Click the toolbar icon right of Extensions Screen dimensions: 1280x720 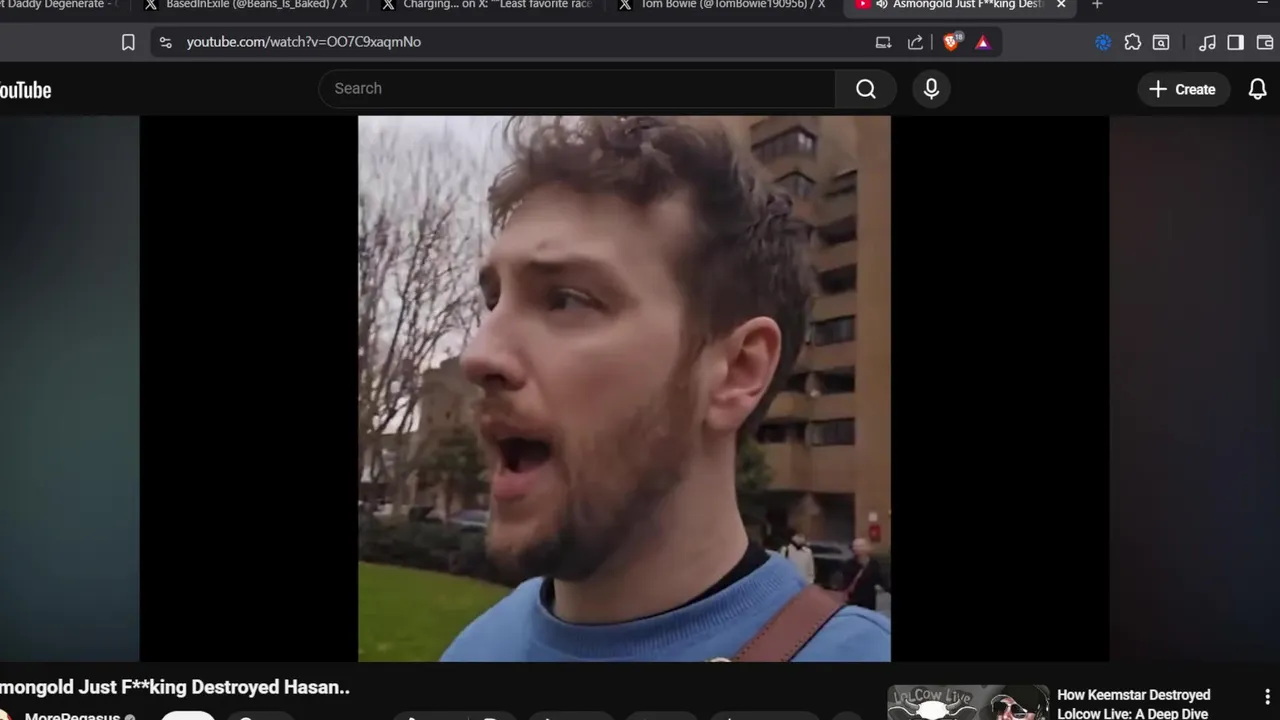1161,42
